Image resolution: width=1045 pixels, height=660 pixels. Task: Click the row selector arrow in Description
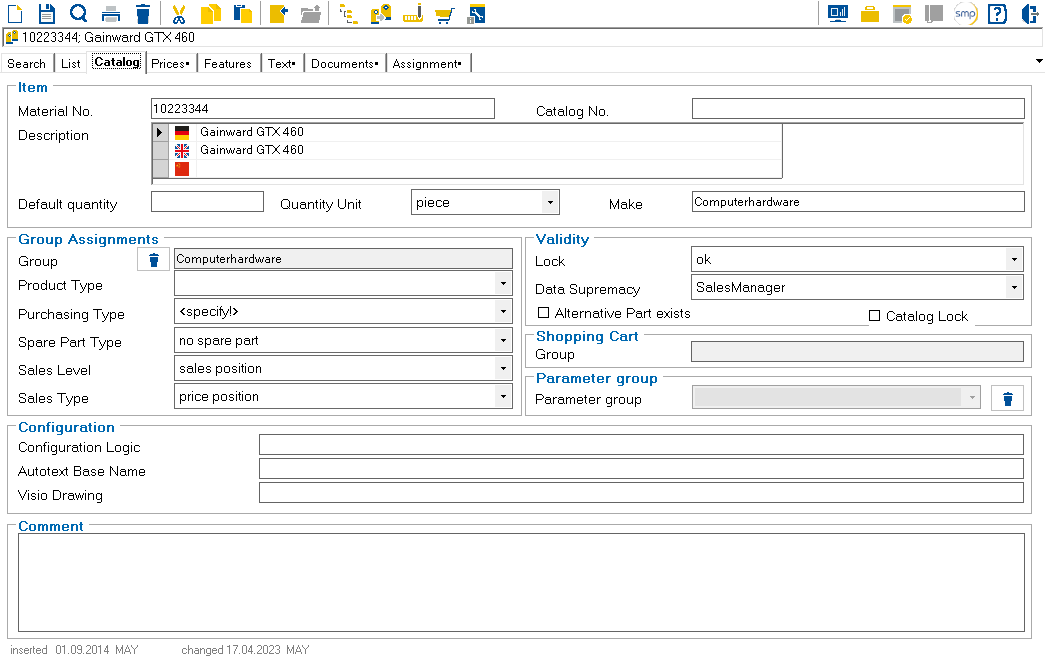(x=160, y=132)
